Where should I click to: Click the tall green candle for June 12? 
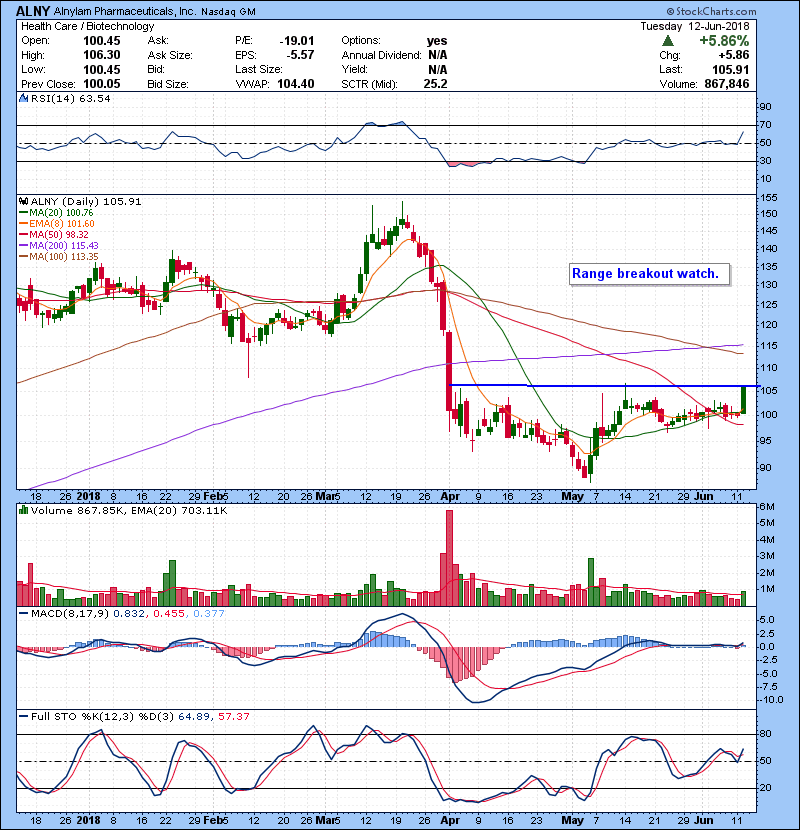pyautogui.click(x=743, y=399)
